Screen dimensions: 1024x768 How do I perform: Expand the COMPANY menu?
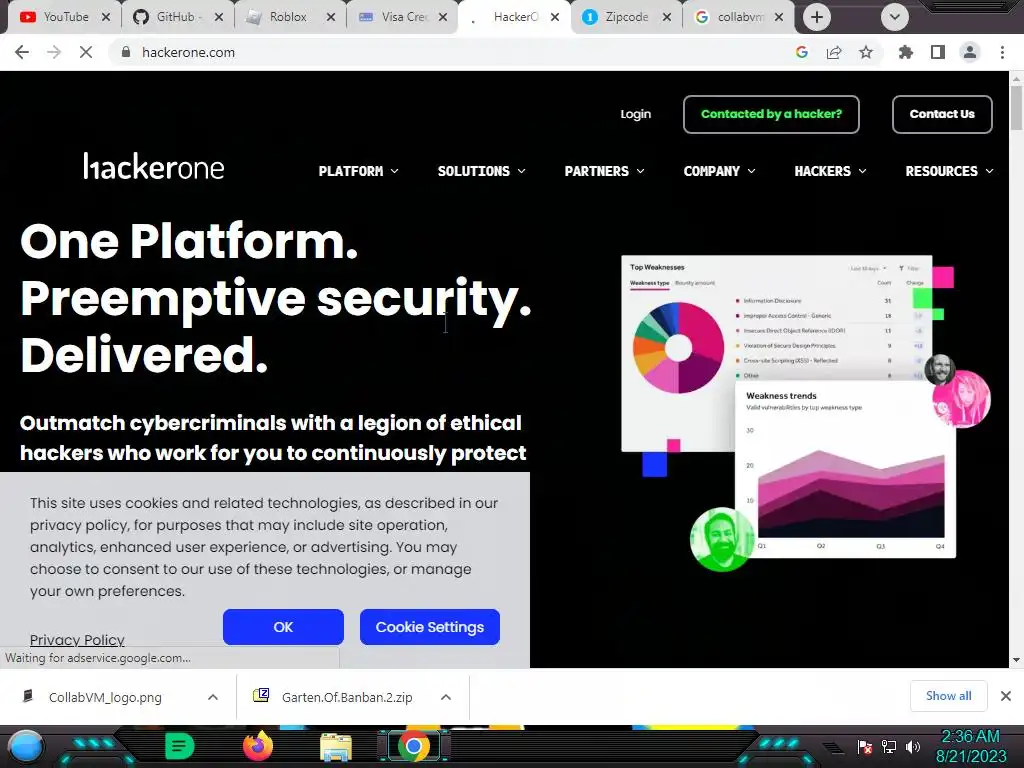(719, 171)
